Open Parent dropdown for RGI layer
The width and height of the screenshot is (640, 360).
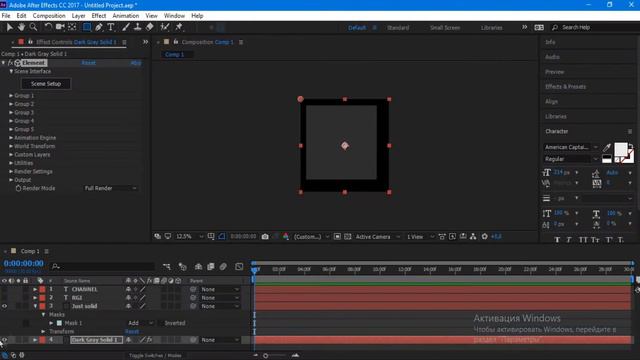pos(220,298)
